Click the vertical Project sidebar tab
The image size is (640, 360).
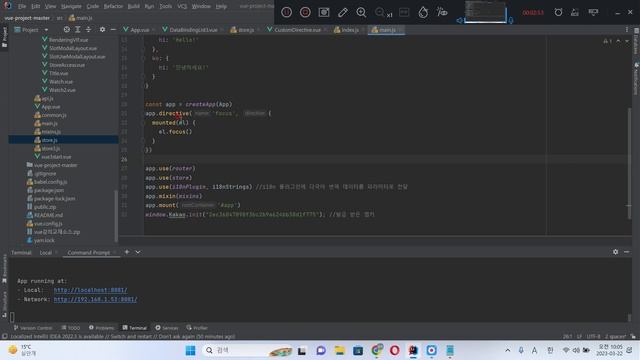point(4,37)
